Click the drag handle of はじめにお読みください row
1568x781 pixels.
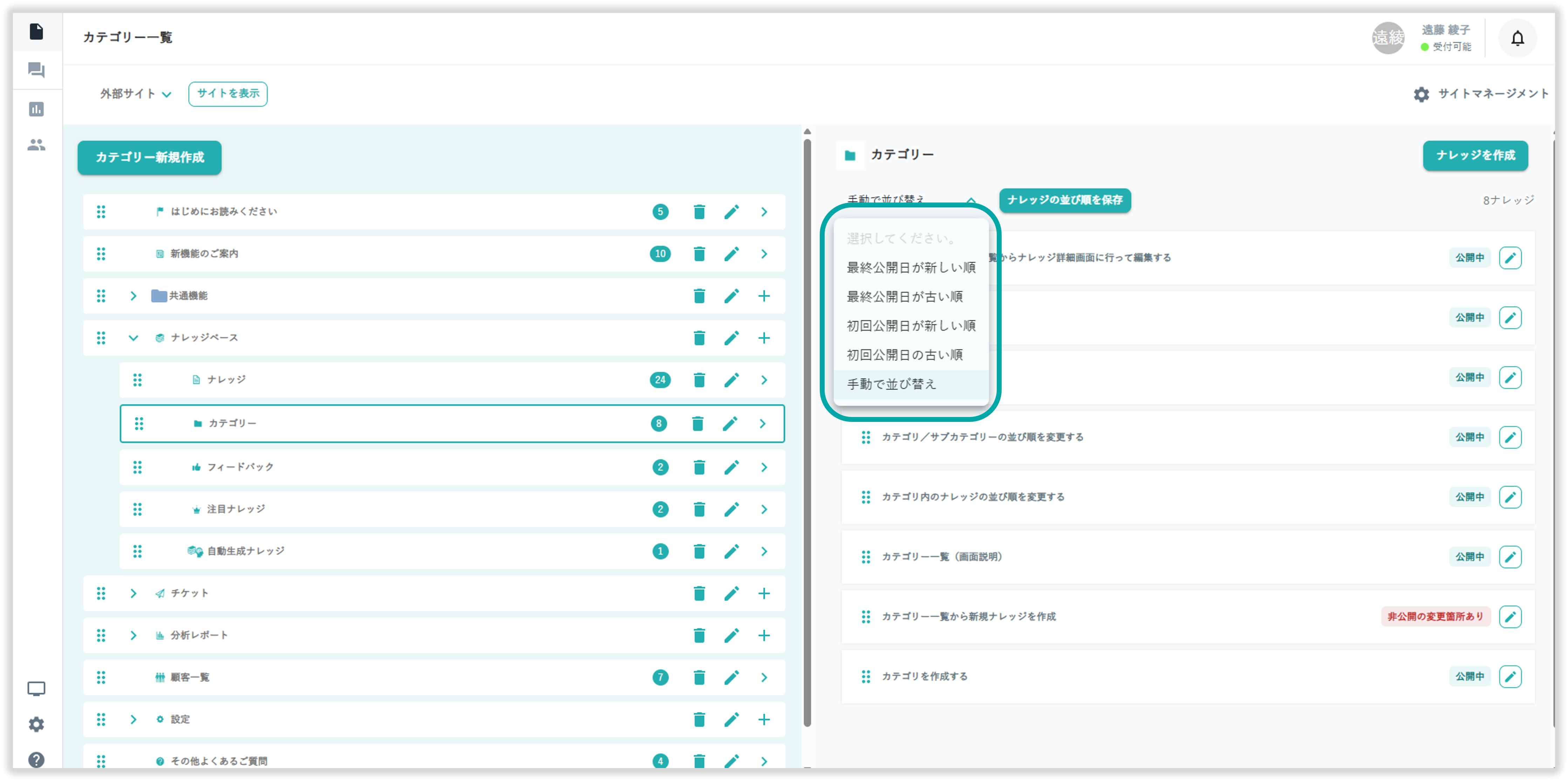coord(101,212)
